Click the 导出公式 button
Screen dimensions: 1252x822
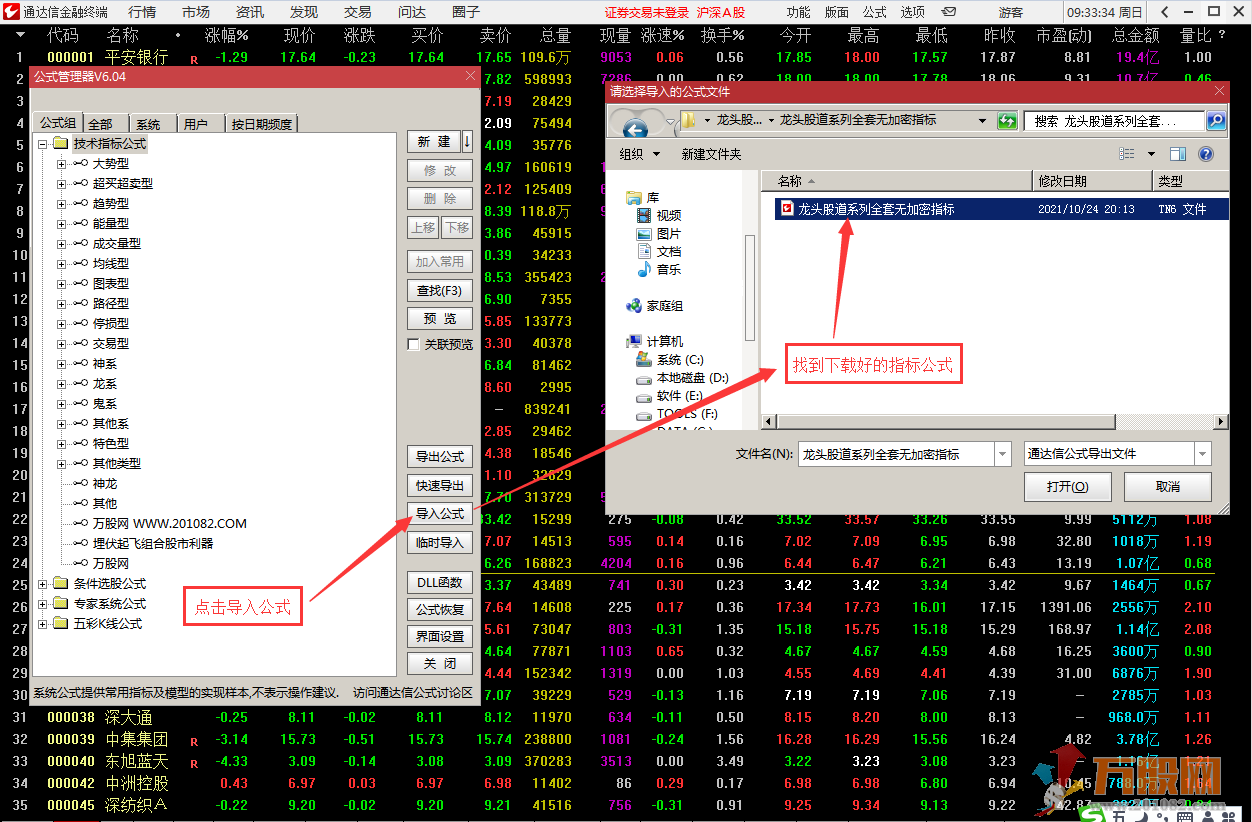[440, 457]
